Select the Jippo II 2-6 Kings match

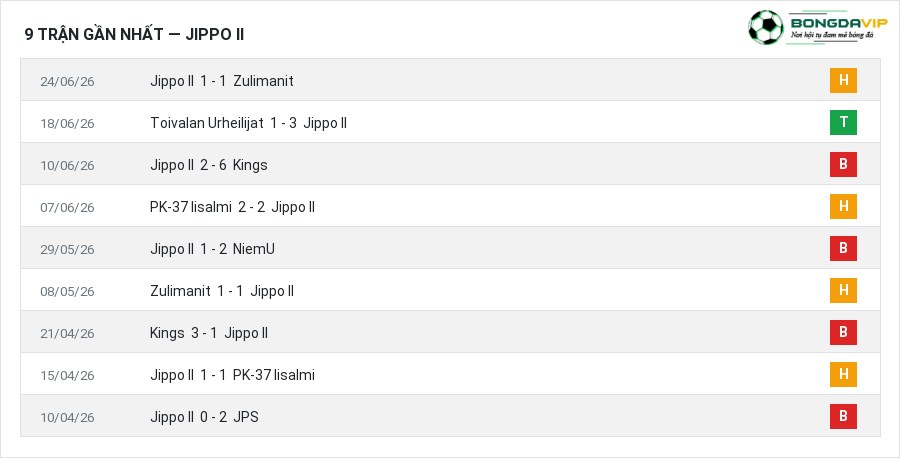coord(209,165)
